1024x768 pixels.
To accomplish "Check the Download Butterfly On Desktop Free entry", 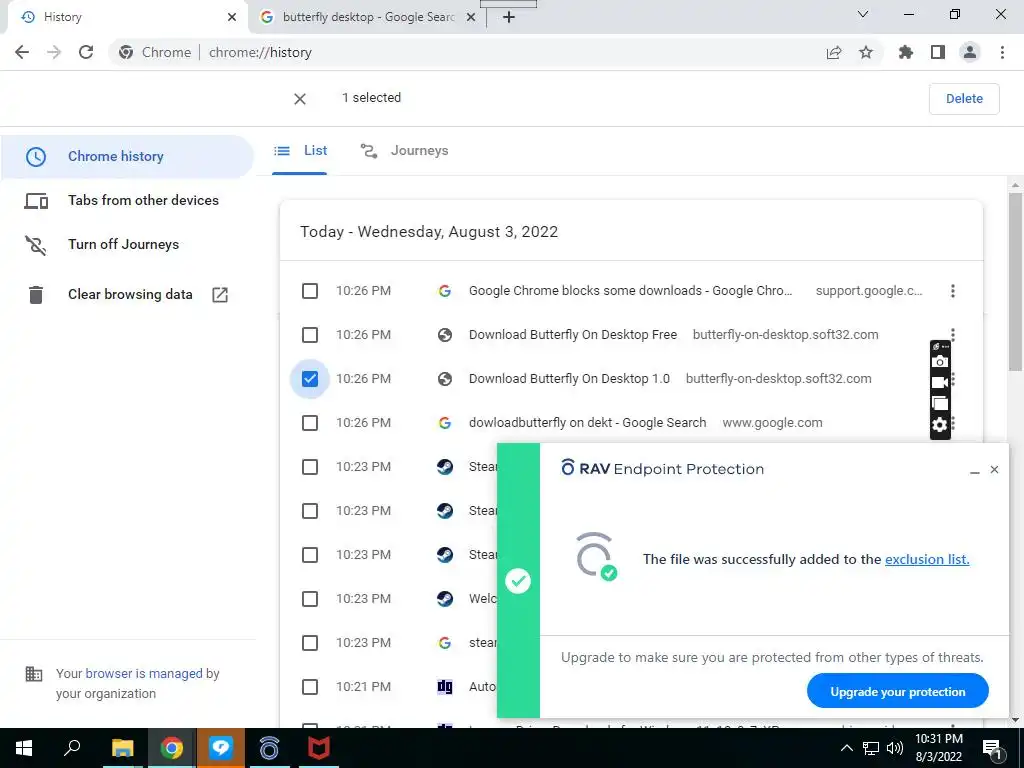I will 310,335.
